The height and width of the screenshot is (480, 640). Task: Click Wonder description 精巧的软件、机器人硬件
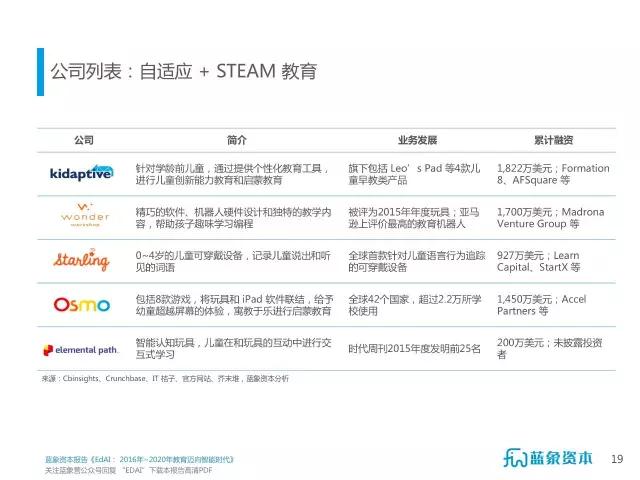(233, 218)
